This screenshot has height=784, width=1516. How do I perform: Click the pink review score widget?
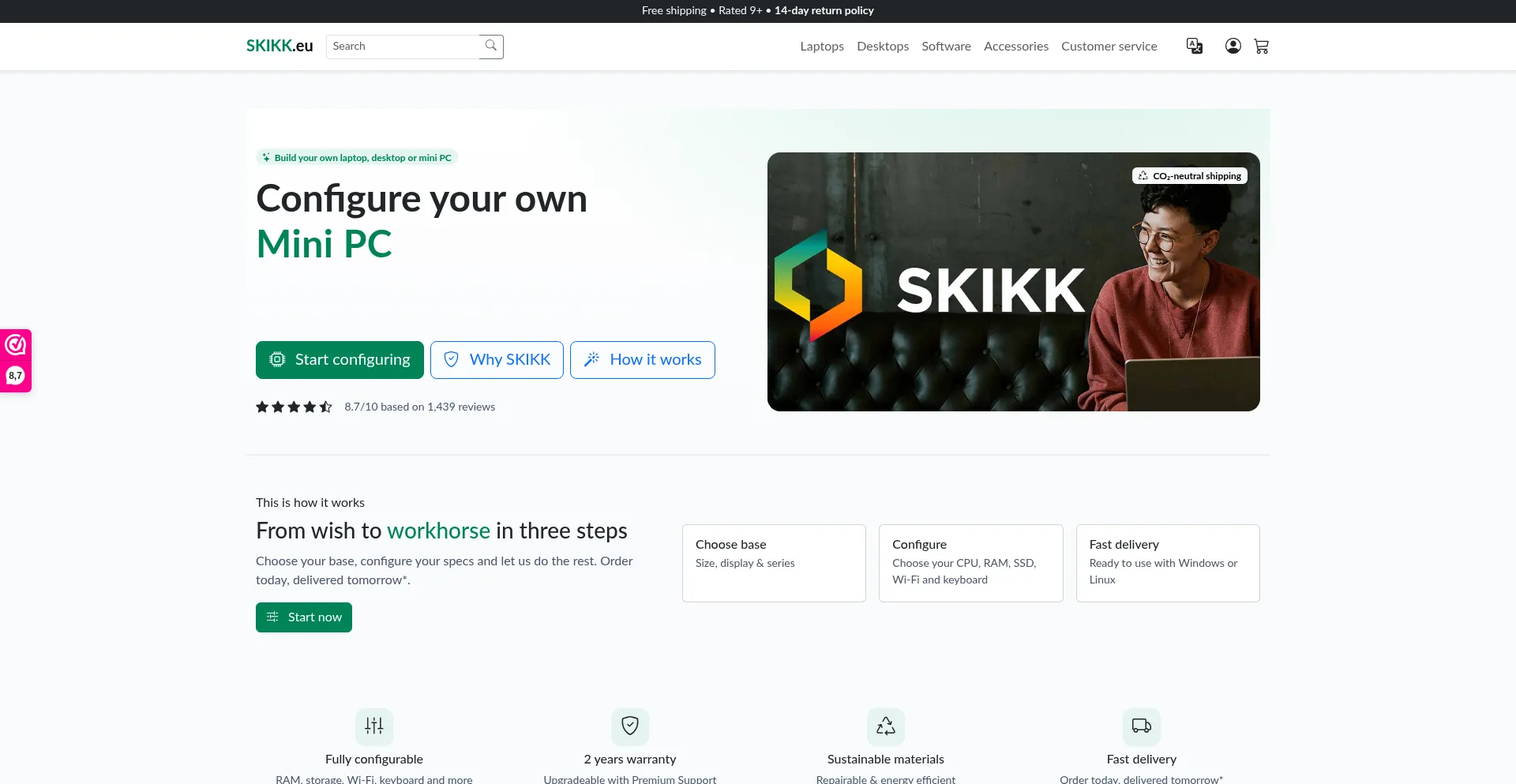click(16, 361)
